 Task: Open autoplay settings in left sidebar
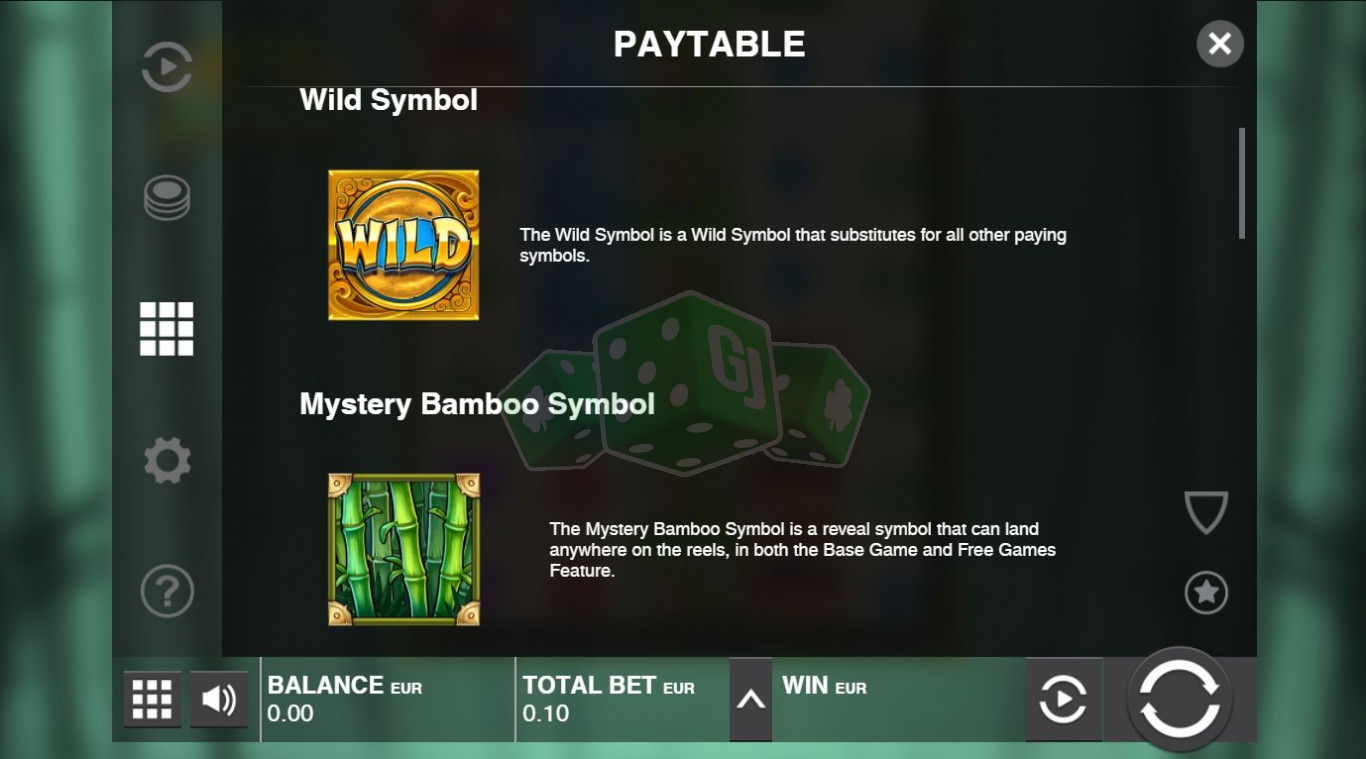click(x=166, y=69)
